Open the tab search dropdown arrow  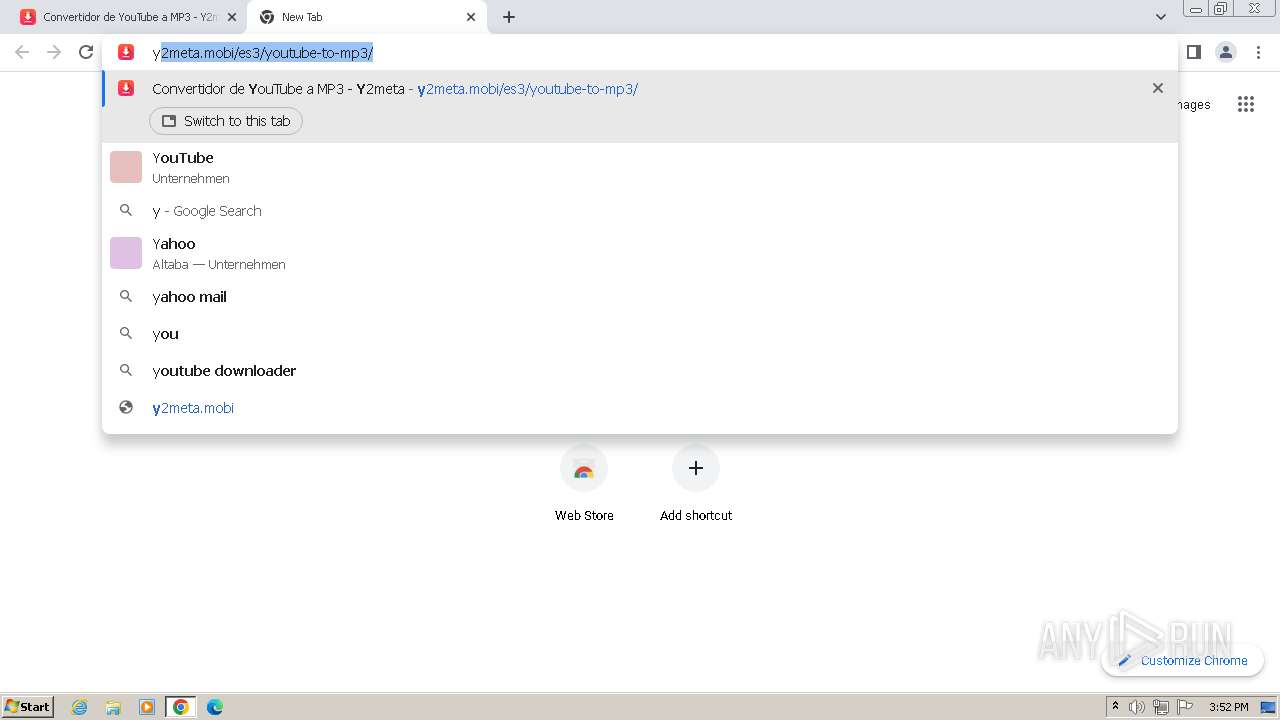pos(1160,17)
